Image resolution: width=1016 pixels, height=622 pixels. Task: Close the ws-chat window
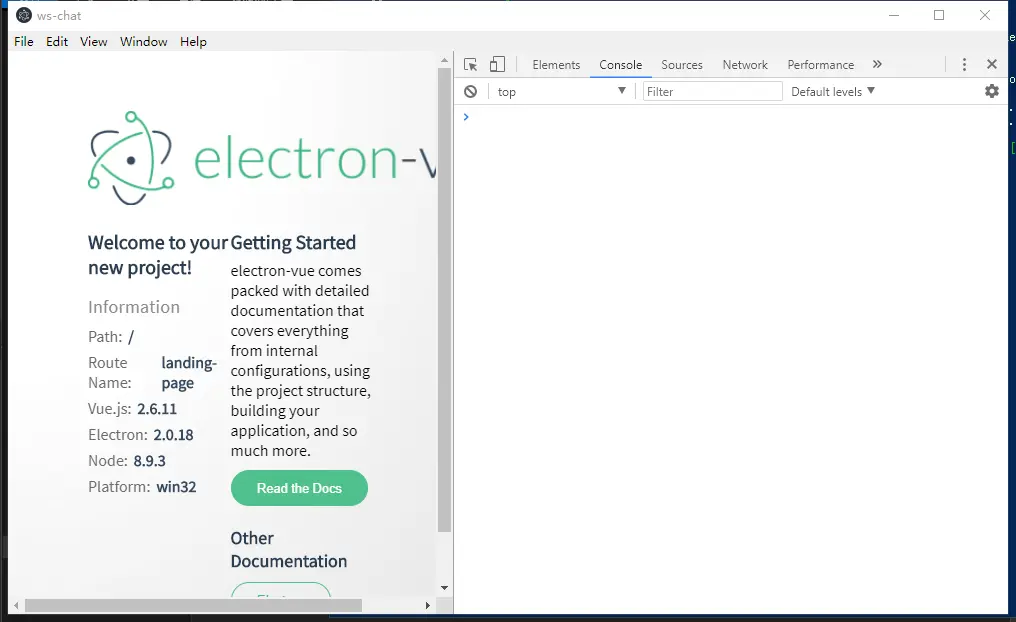pos(984,15)
